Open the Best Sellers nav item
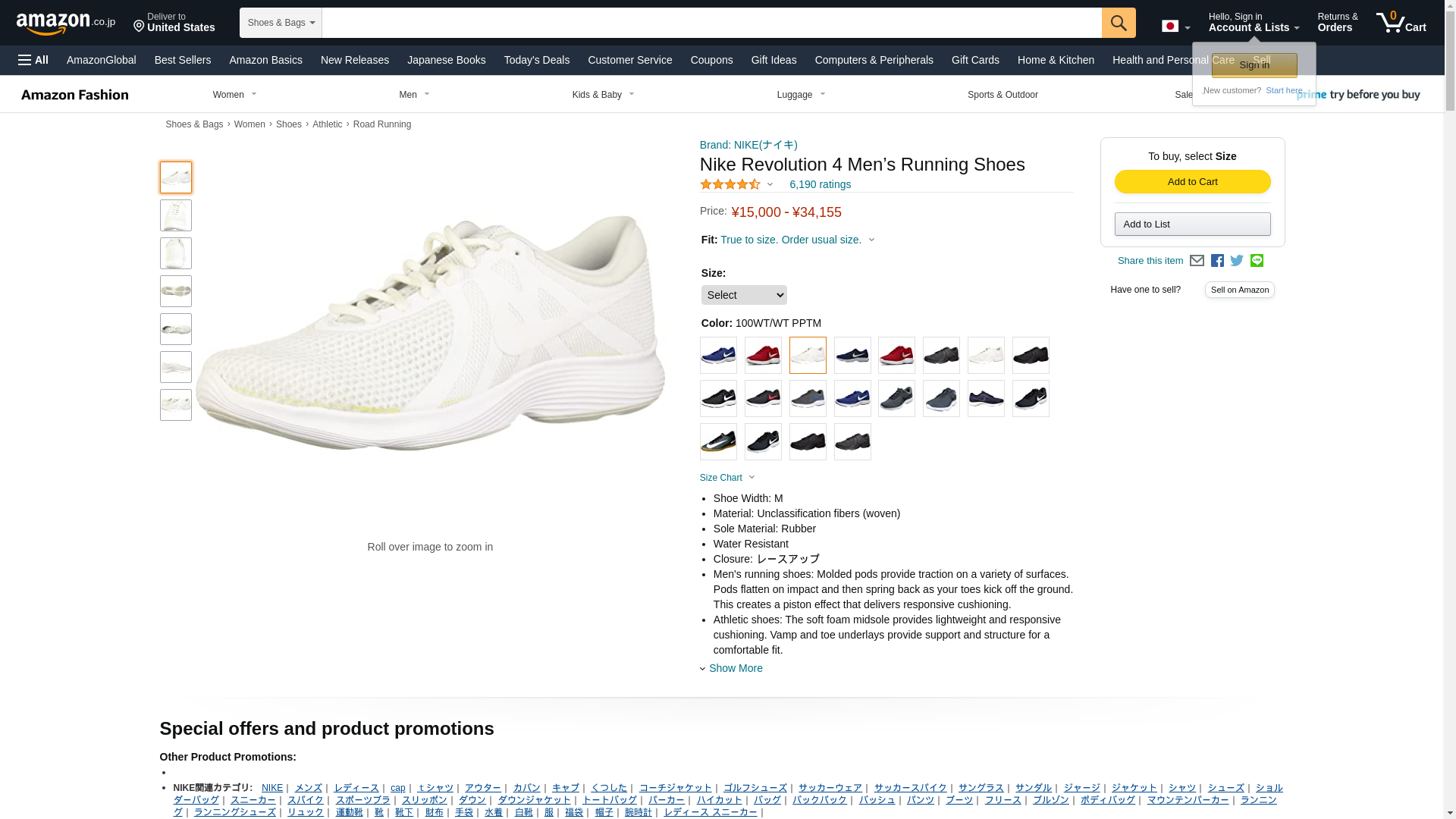Image resolution: width=1456 pixels, height=819 pixels. coord(183,60)
